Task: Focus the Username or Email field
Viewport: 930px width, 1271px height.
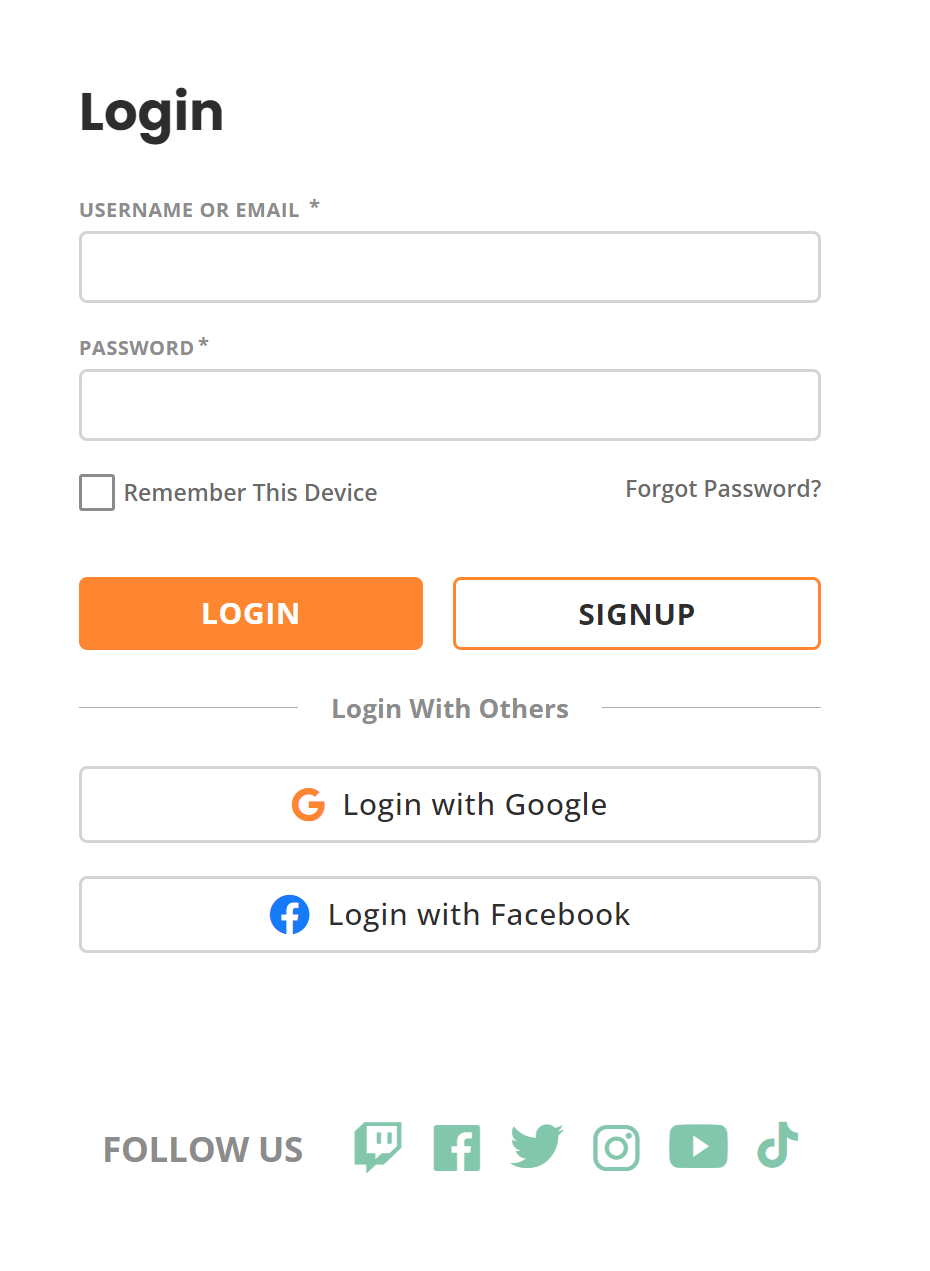Action: [x=450, y=267]
